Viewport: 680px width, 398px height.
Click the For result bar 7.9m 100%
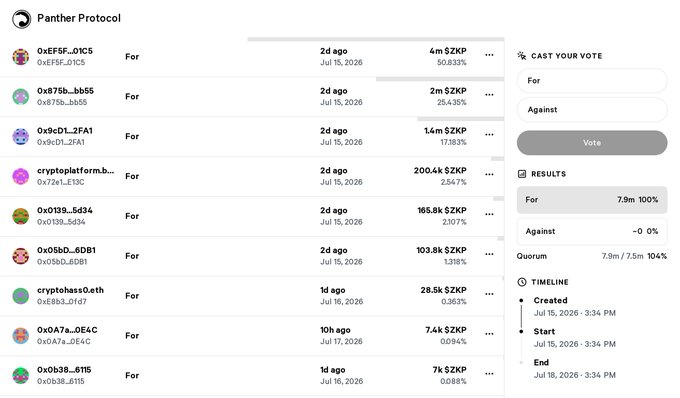pos(592,200)
